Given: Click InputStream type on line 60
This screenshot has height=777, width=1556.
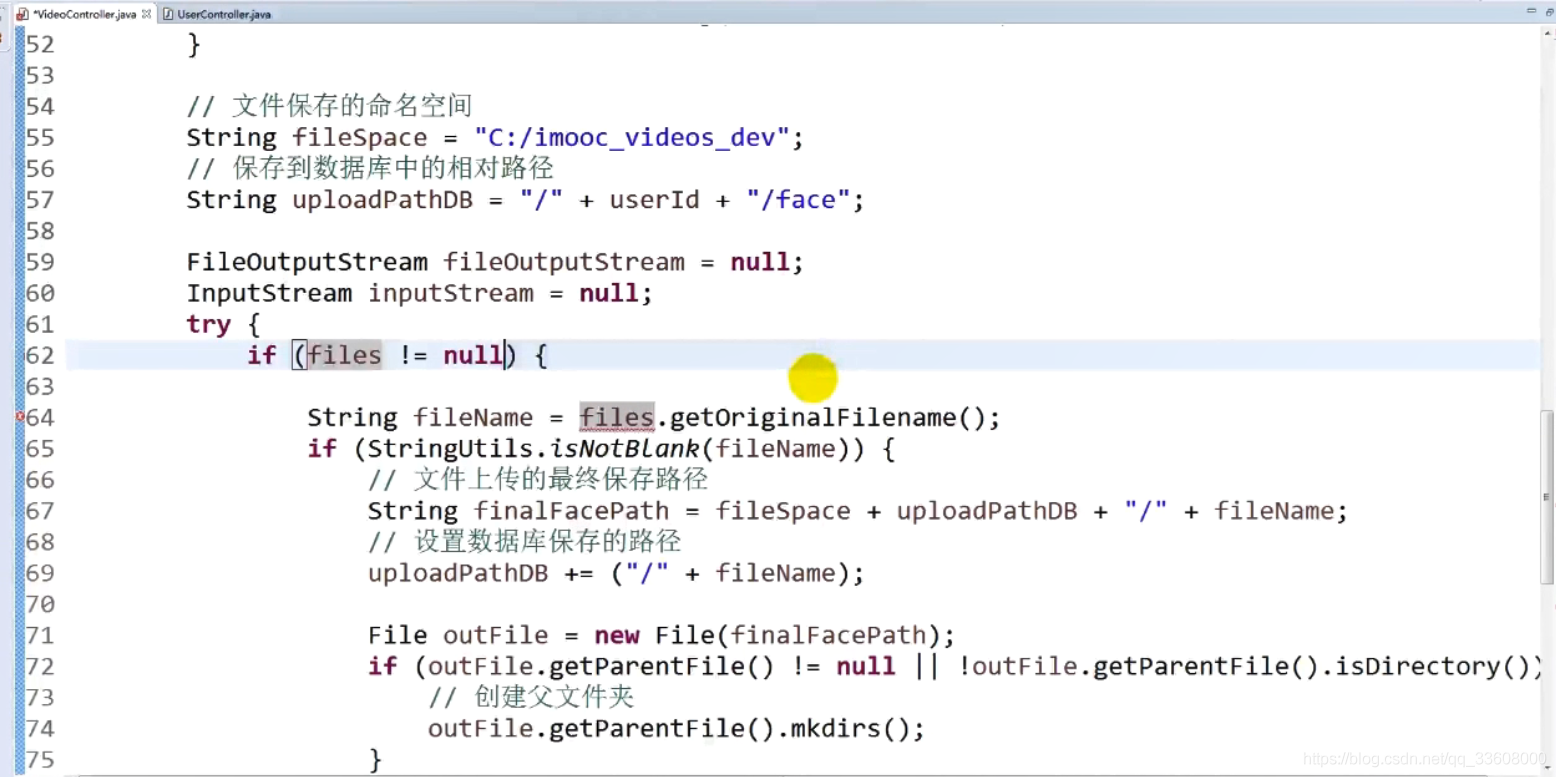Looking at the screenshot, I should (269, 293).
